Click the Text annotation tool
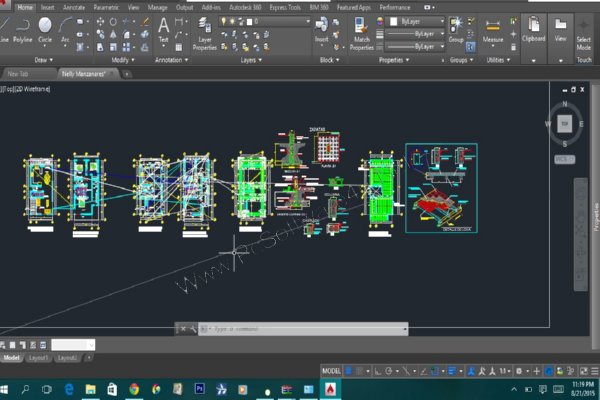The width and height of the screenshot is (600, 400). (163, 30)
